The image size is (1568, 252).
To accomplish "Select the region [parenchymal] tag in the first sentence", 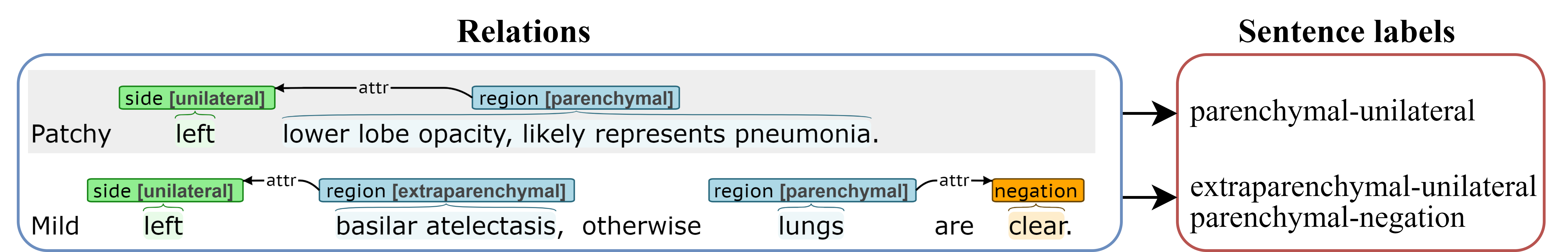I will click(x=575, y=98).
